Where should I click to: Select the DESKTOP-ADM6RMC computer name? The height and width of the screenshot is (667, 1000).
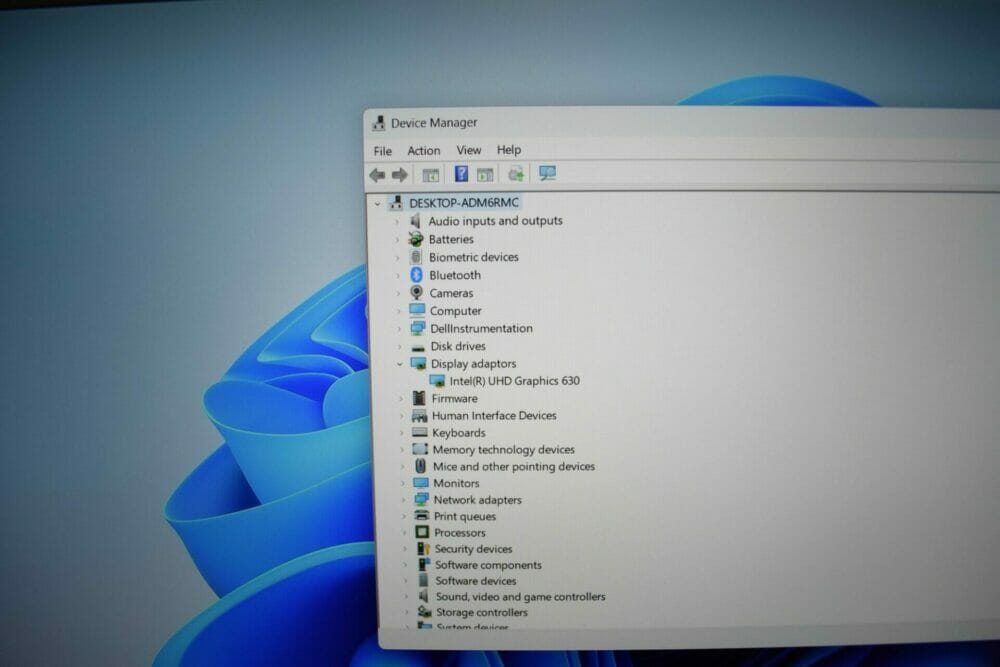(x=464, y=203)
